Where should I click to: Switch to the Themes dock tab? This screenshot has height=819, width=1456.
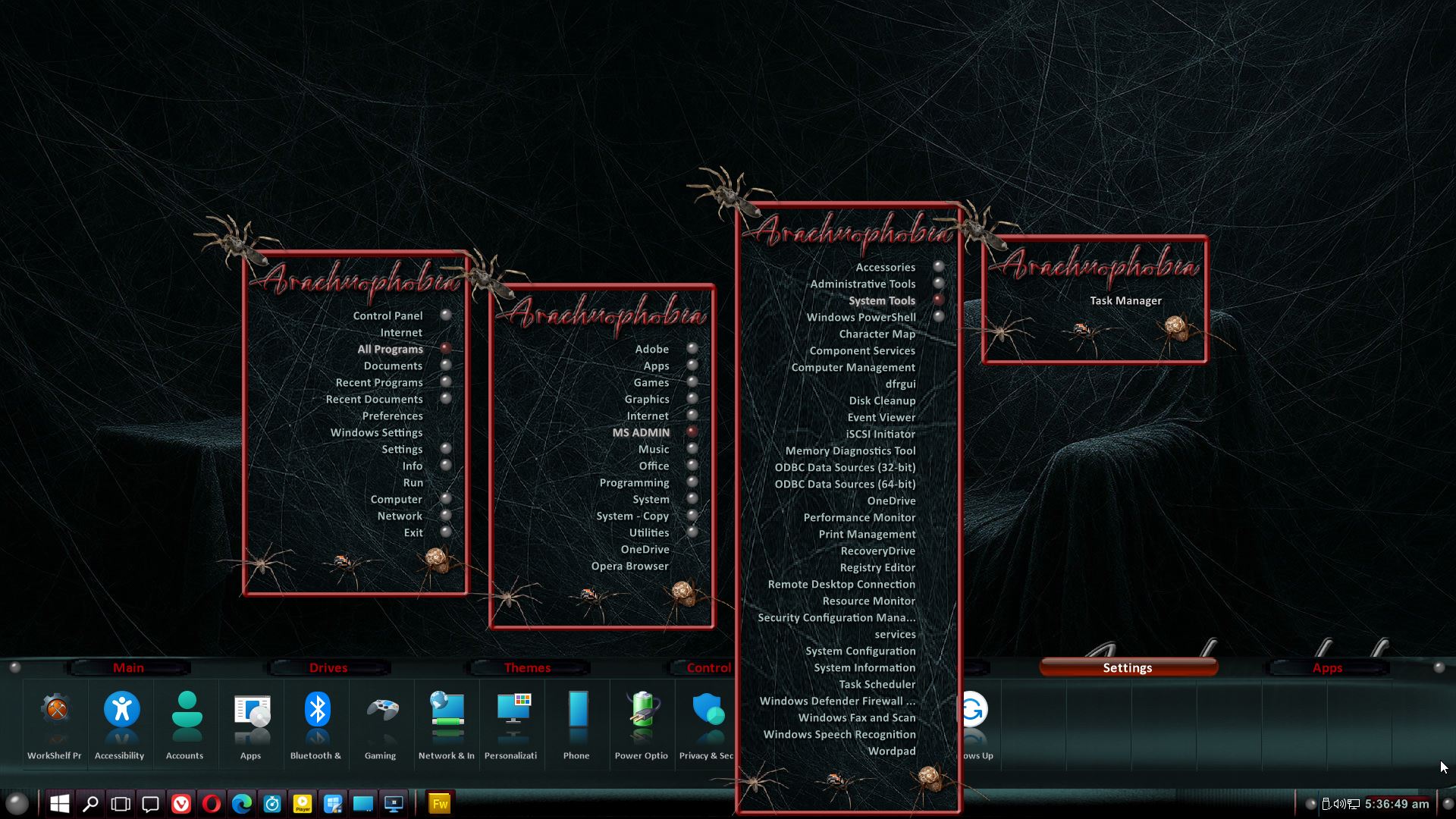click(528, 667)
